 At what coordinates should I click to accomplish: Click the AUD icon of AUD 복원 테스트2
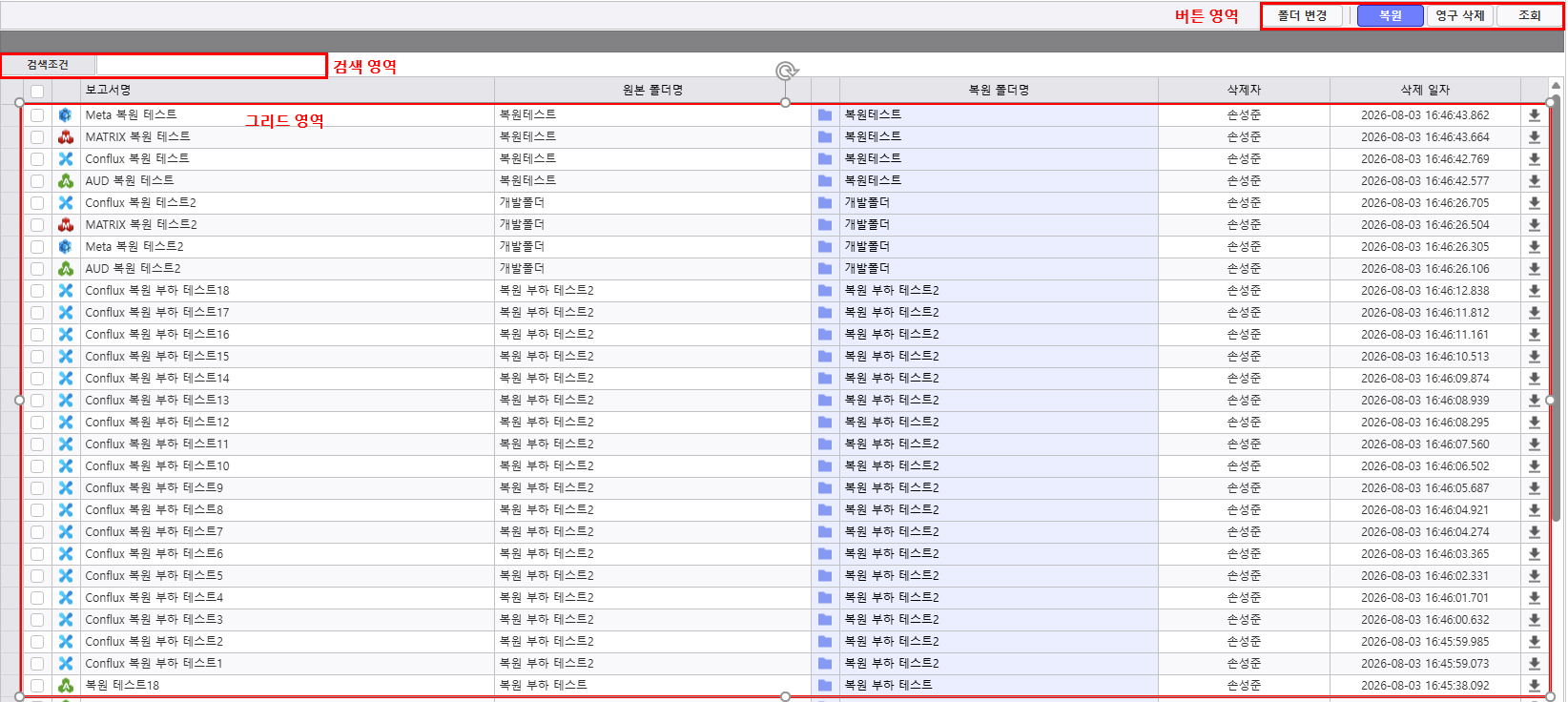[66, 268]
